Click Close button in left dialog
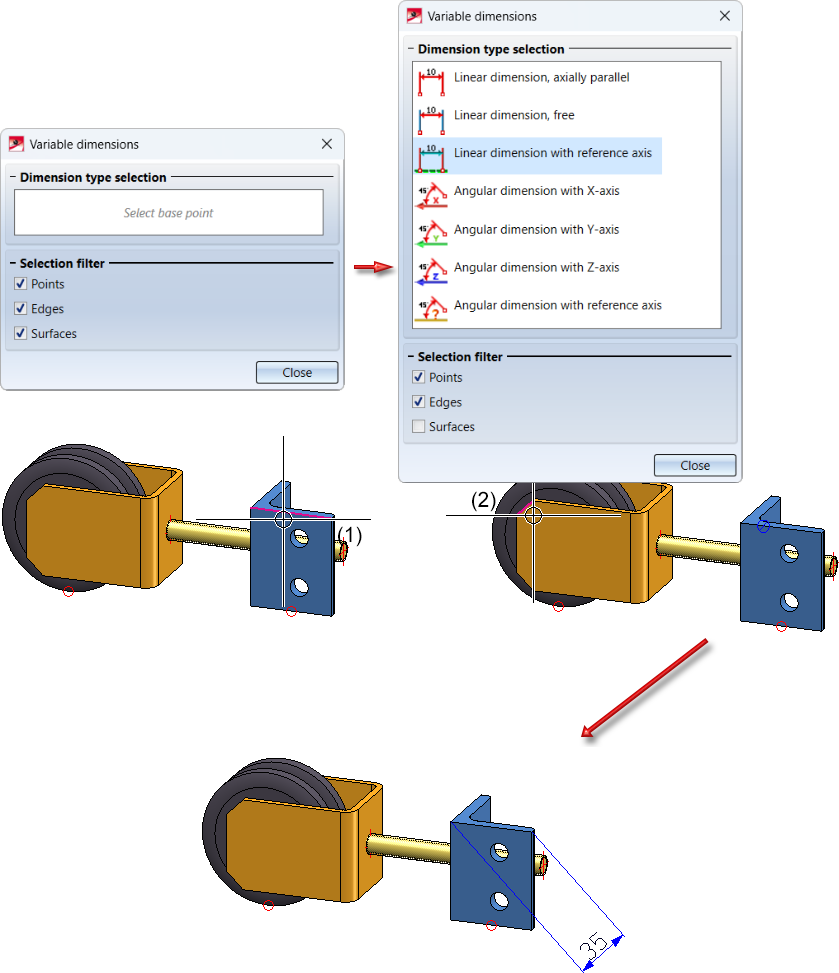The width and height of the screenshot is (839, 973). coord(297,372)
